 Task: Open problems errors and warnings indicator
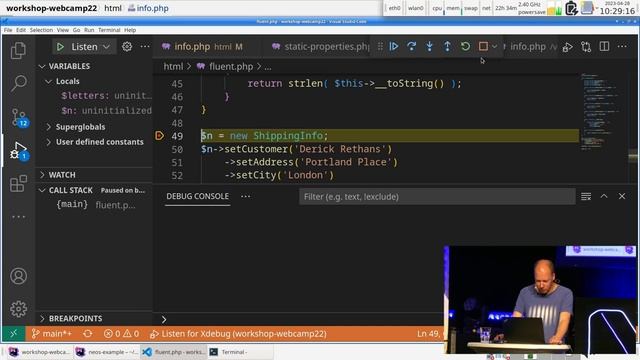coord(121,334)
